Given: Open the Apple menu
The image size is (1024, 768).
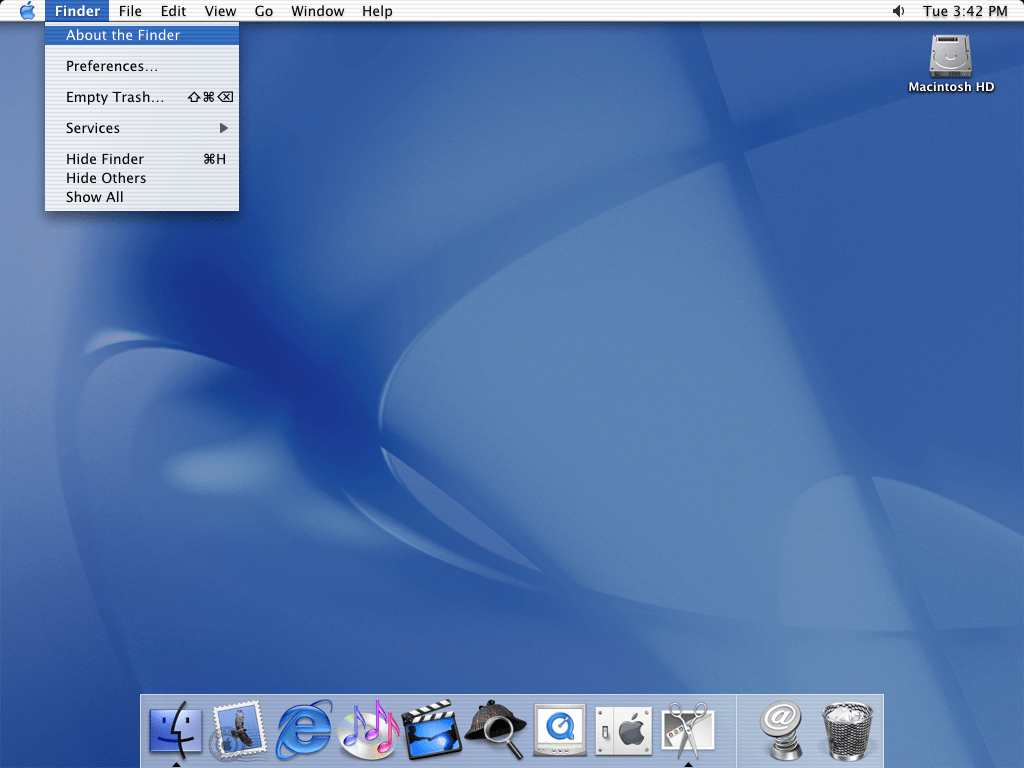Looking at the screenshot, I should [x=27, y=11].
